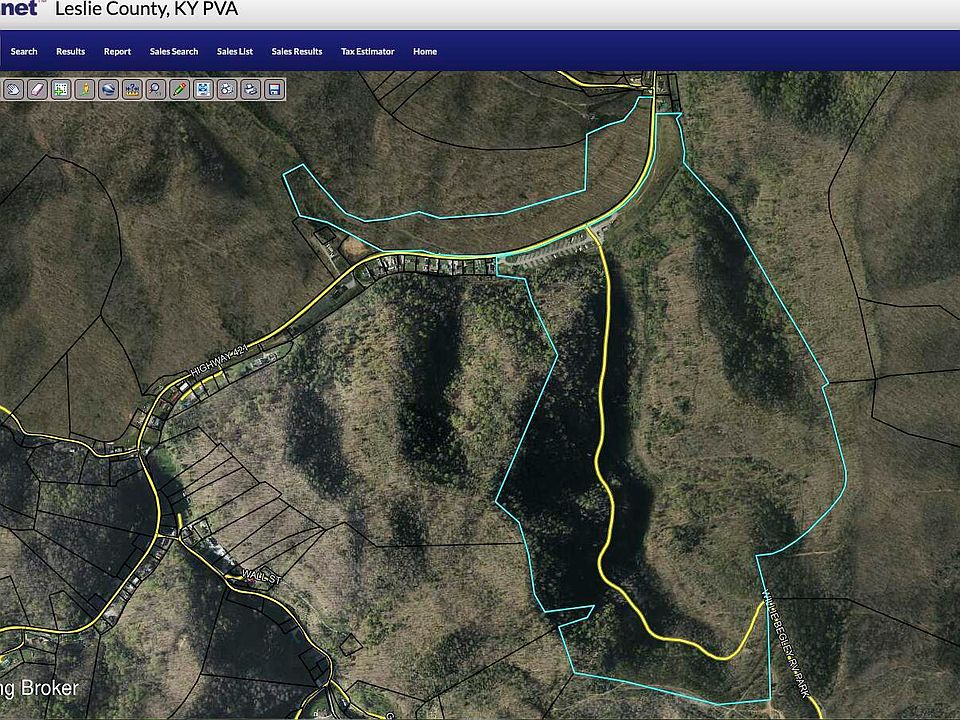Click the Eraser clear-graphics tool
Screen dimensions: 960x720
(37, 89)
